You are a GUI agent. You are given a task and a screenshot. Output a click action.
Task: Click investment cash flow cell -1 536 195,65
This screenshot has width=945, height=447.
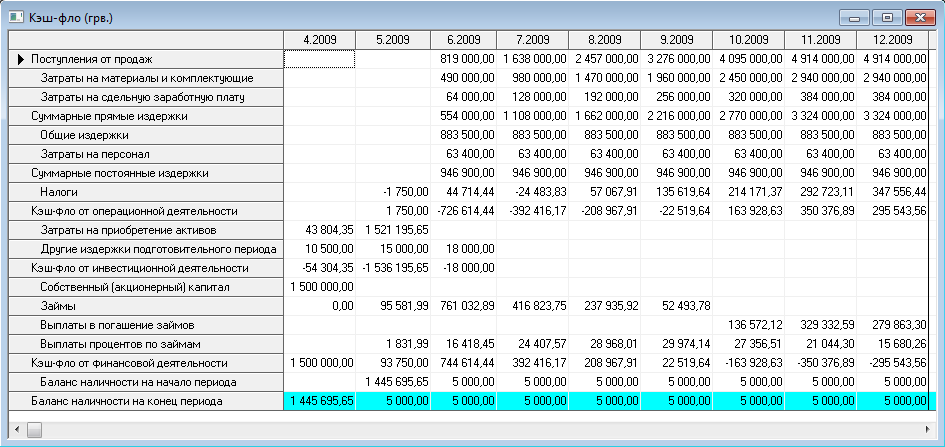(393, 268)
